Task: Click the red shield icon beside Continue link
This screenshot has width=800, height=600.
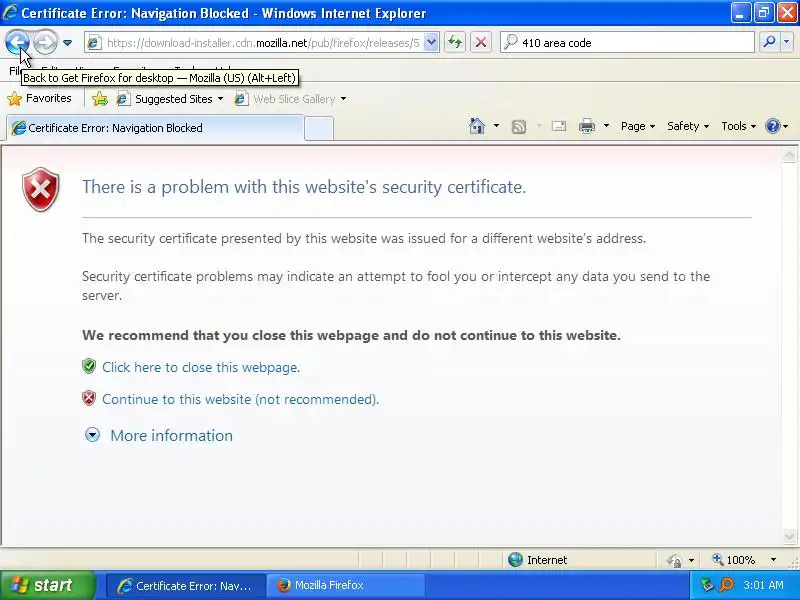Action: tap(89, 398)
